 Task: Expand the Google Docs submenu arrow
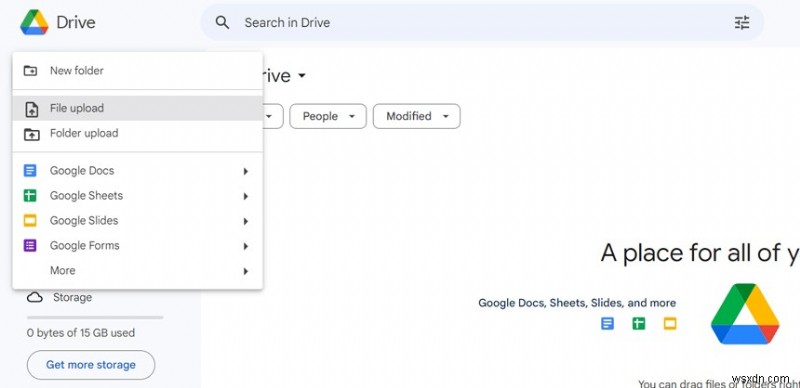point(245,172)
